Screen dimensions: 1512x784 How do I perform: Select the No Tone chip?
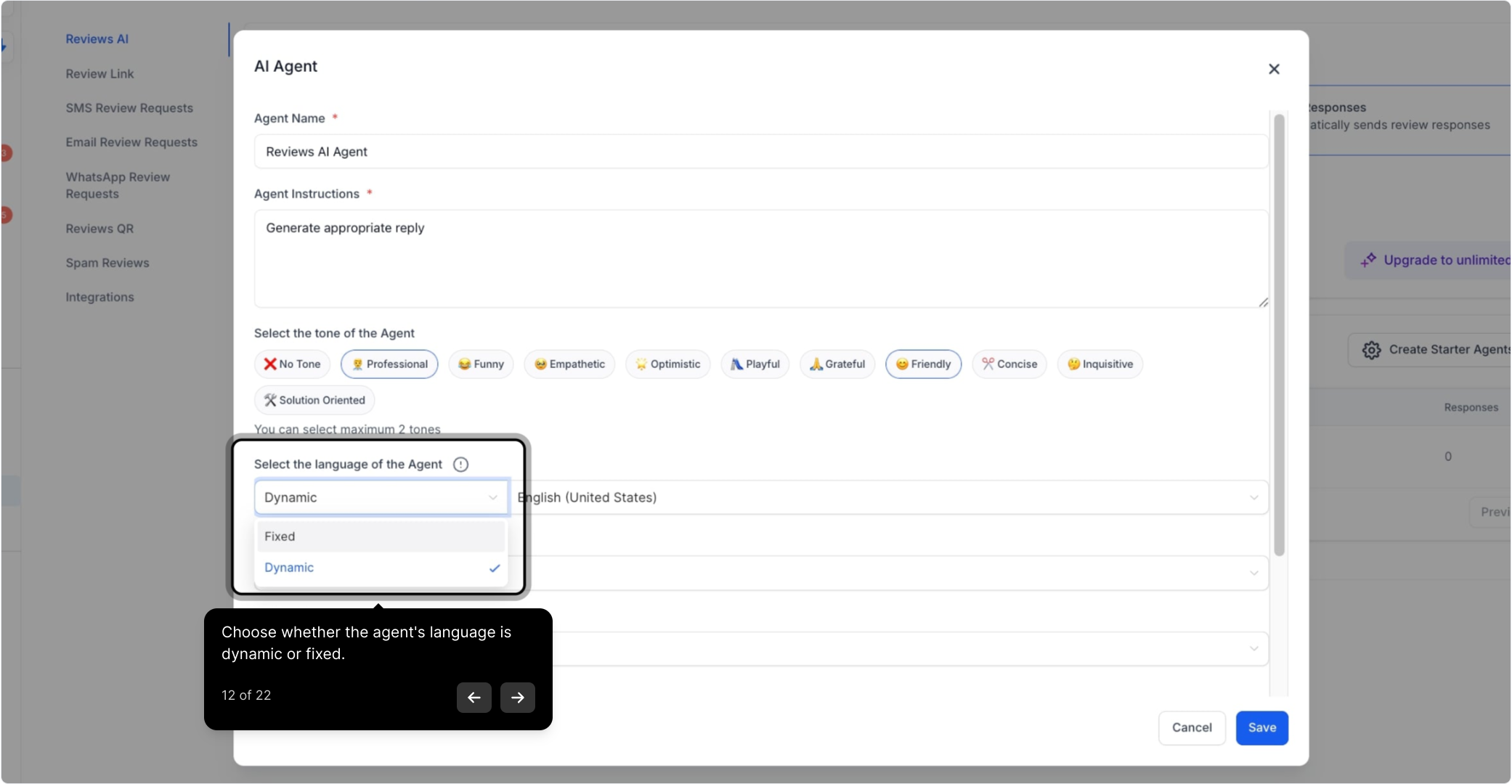pos(292,364)
